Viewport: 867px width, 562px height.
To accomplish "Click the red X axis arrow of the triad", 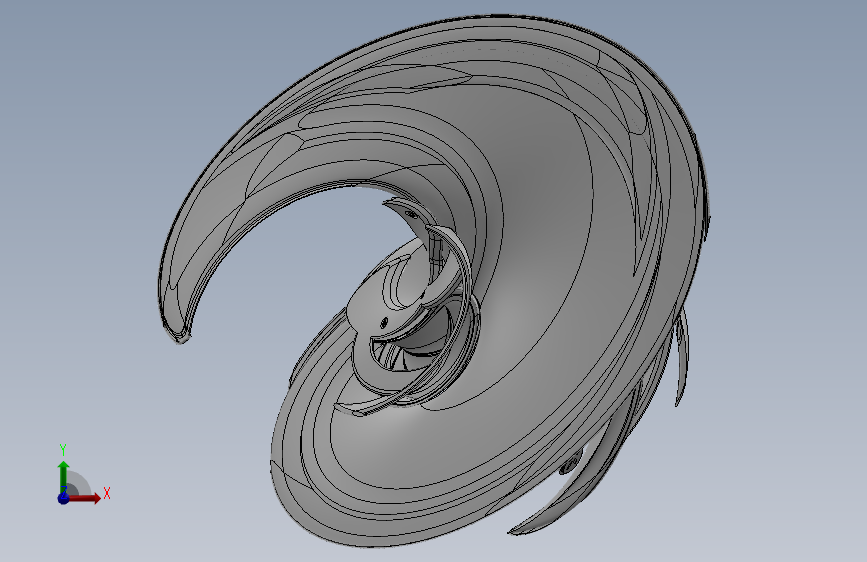I will click(x=84, y=498).
